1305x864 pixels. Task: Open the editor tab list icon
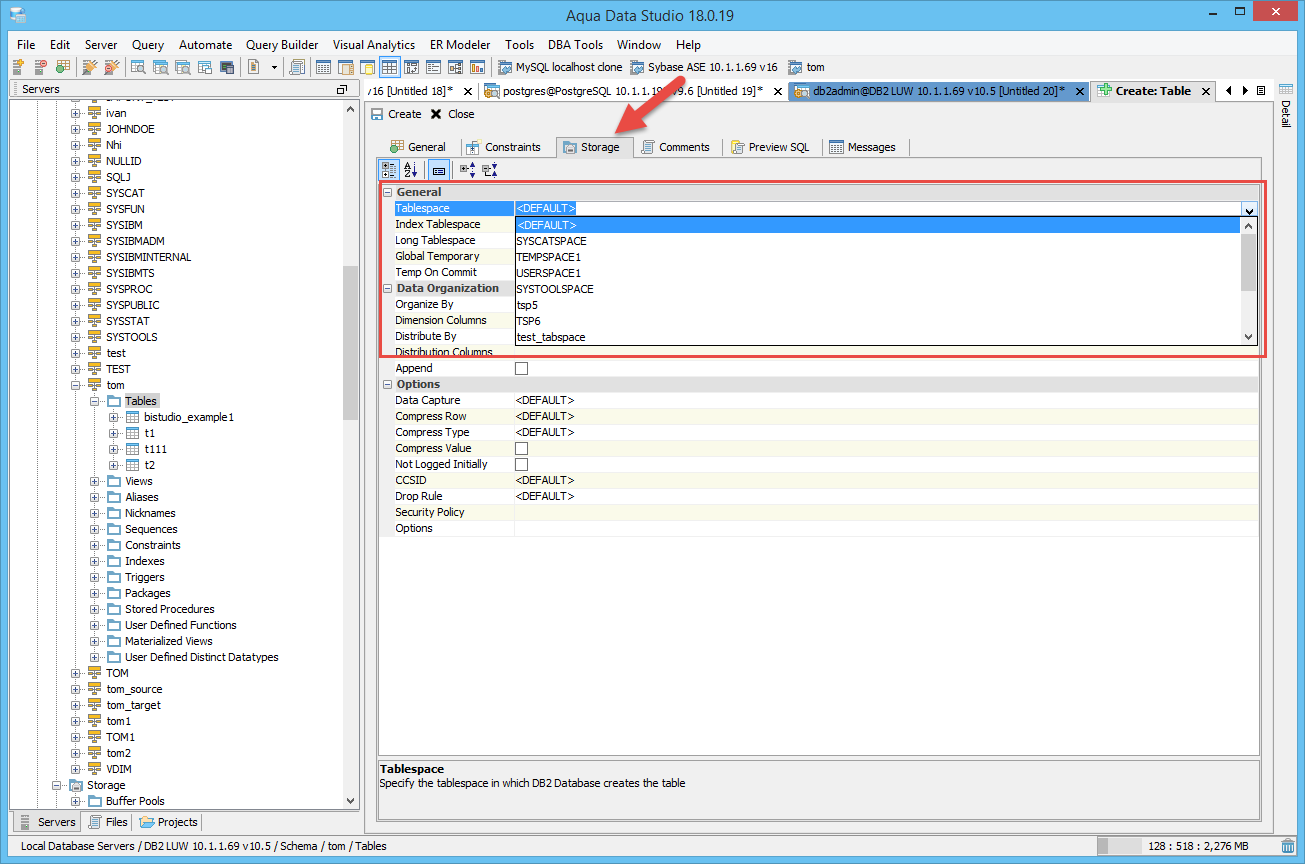coord(1261,90)
